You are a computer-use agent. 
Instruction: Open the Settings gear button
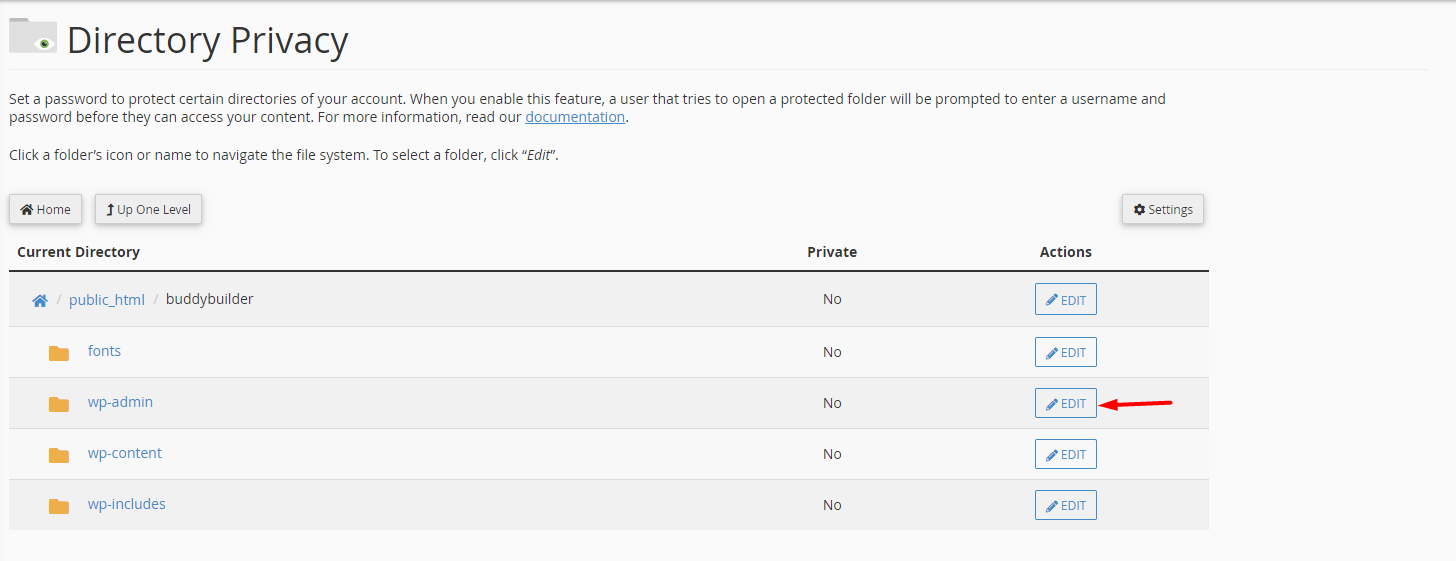tap(1163, 210)
